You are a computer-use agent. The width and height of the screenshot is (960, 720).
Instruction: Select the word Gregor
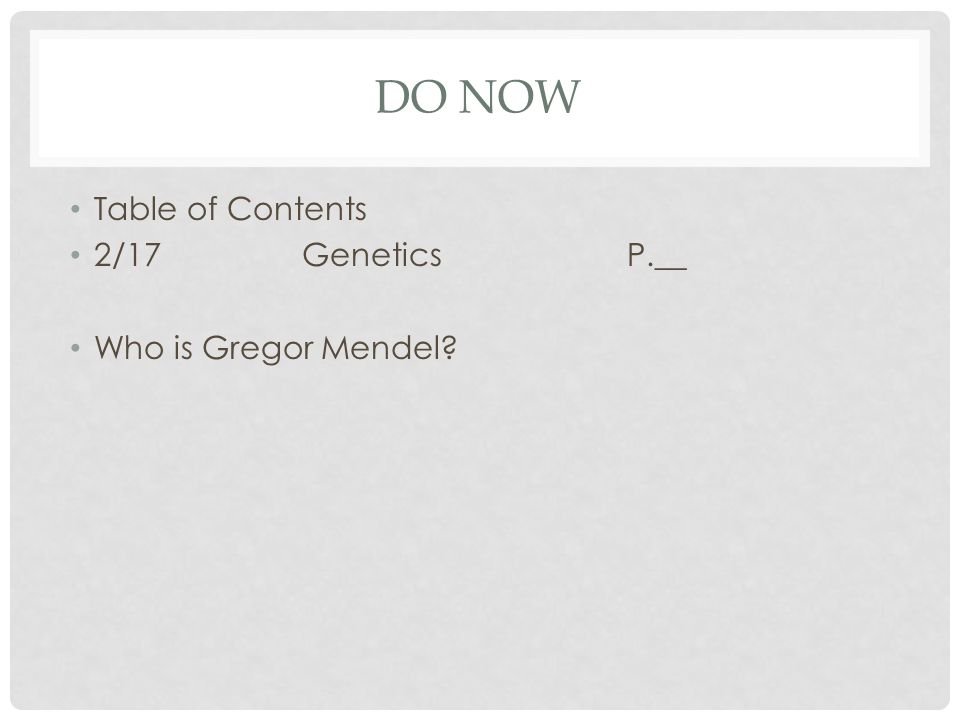(258, 348)
